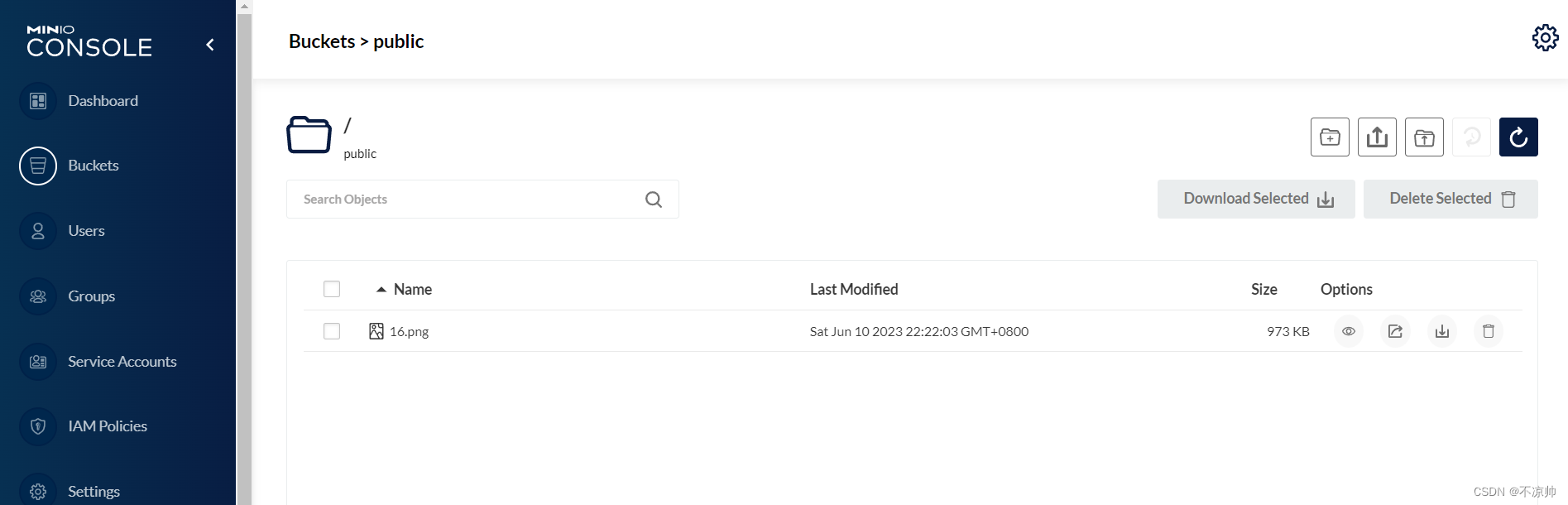This screenshot has height=505, width=1568.
Task: Open bucket settings gear icon
Action: click(x=1545, y=37)
